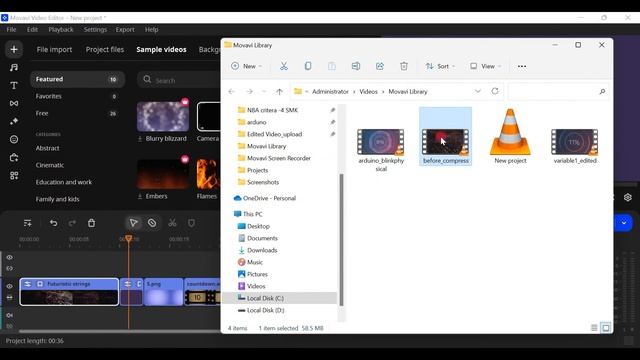This screenshot has width=640, height=360.
Task: Toggle video track eye visibility icon
Action: (x=9, y=287)
